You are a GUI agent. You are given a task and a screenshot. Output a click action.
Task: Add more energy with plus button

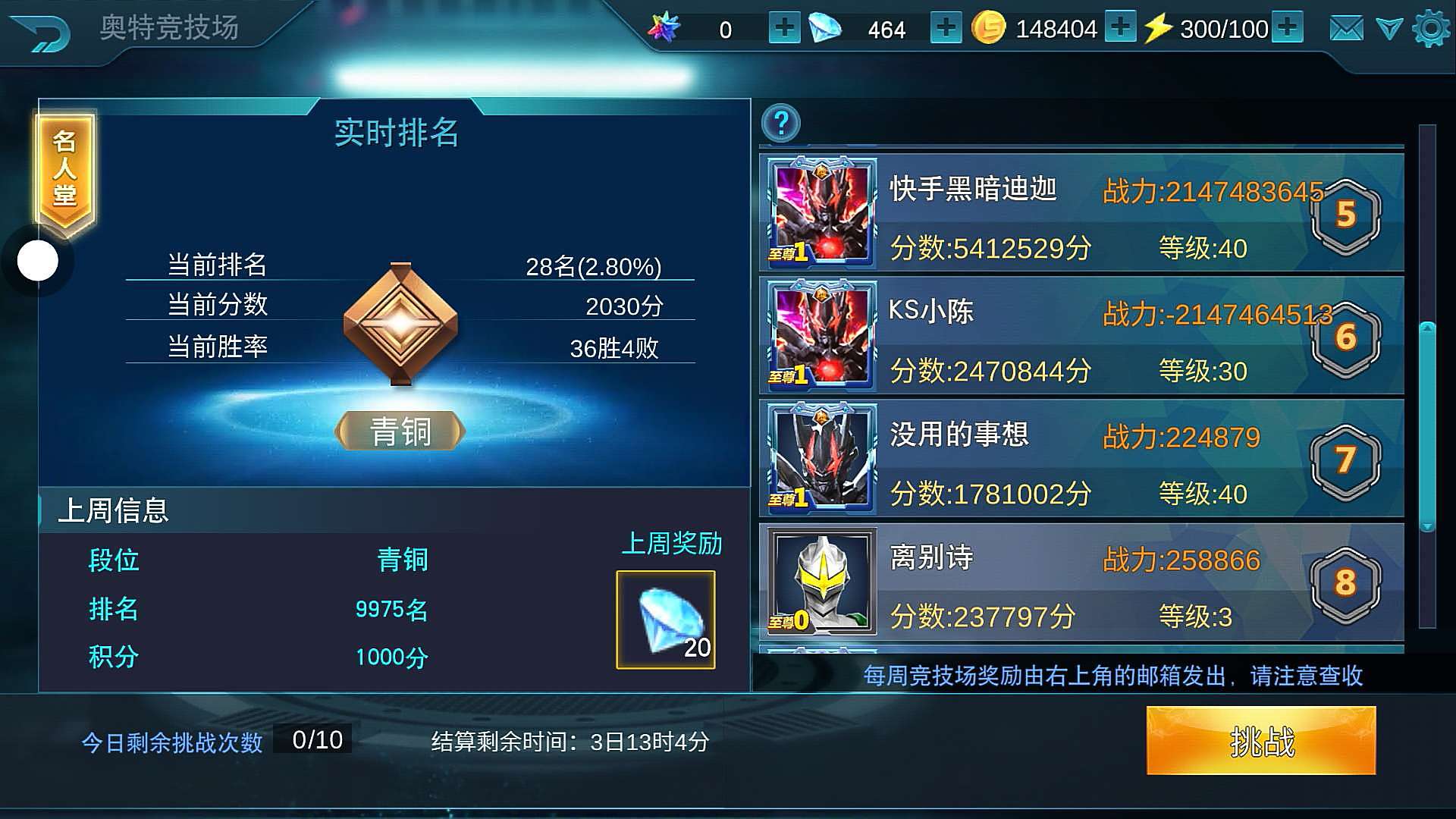1287,27
